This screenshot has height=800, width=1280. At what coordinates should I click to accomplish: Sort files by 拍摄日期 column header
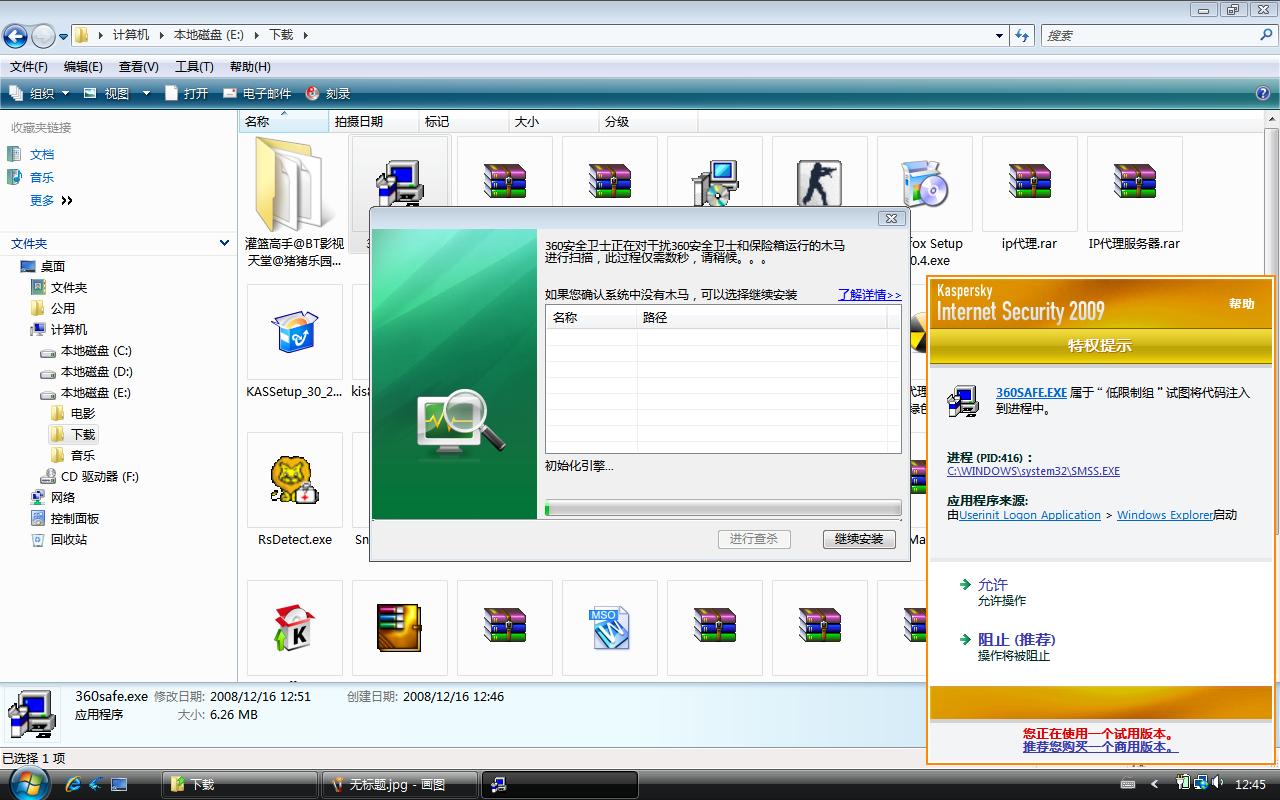(x=374, y=121)
